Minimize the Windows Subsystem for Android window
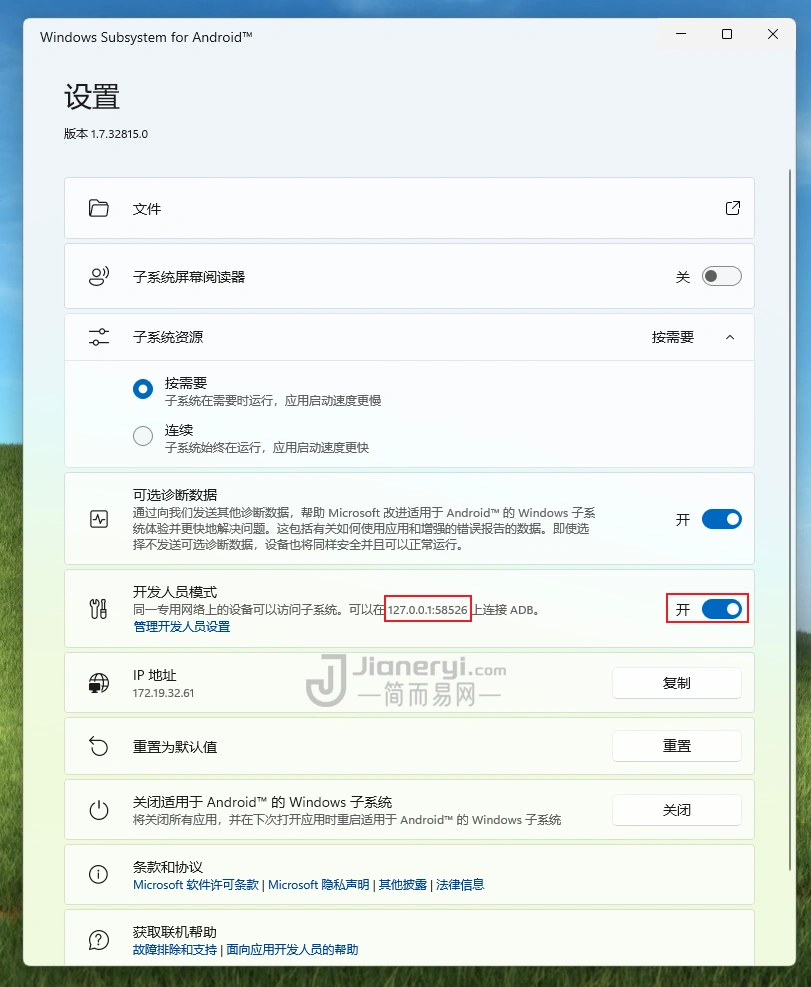Viewport: 811px width, 987px height. click(x=681, y=34)
